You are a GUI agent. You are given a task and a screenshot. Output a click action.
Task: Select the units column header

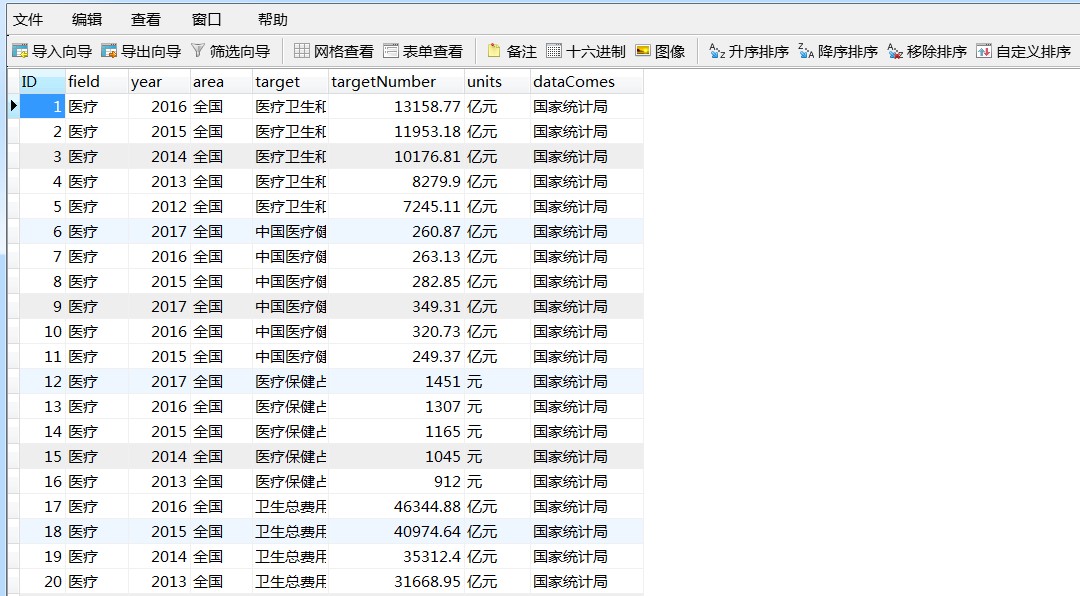(497, 81)
